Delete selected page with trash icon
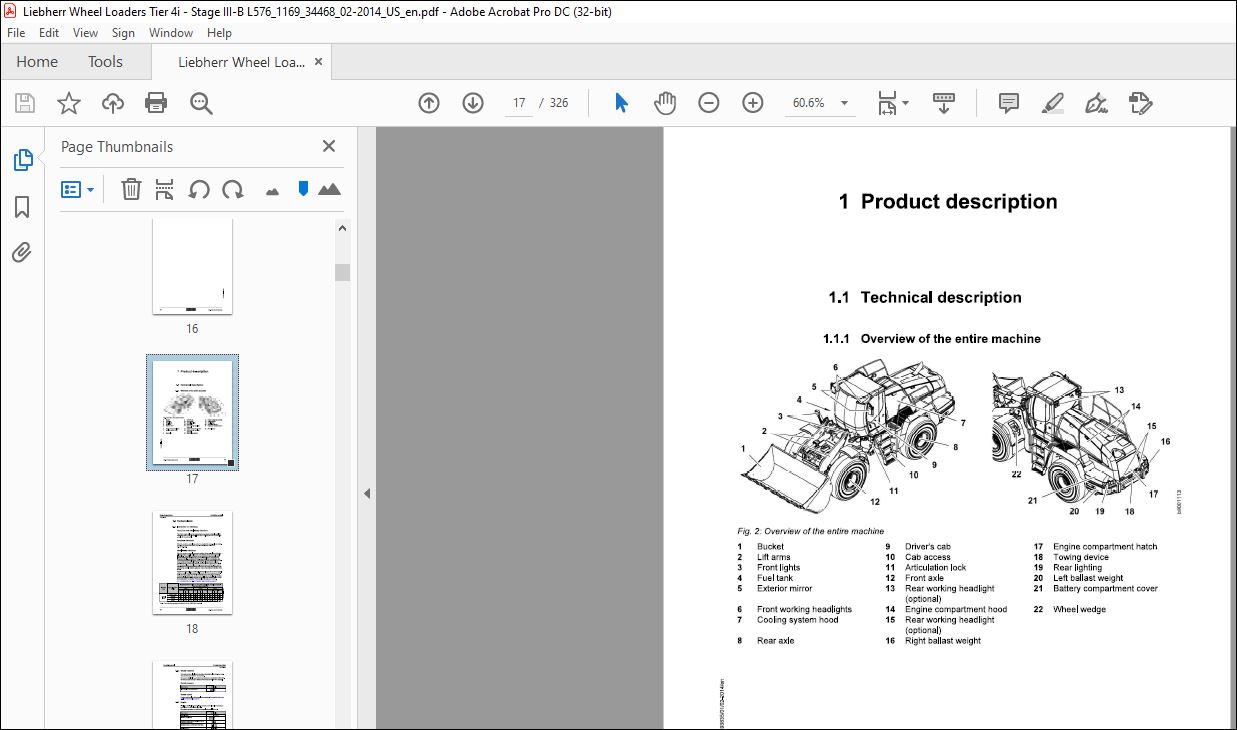This screenshot has height=730, width=1237. tap(131, 189)
